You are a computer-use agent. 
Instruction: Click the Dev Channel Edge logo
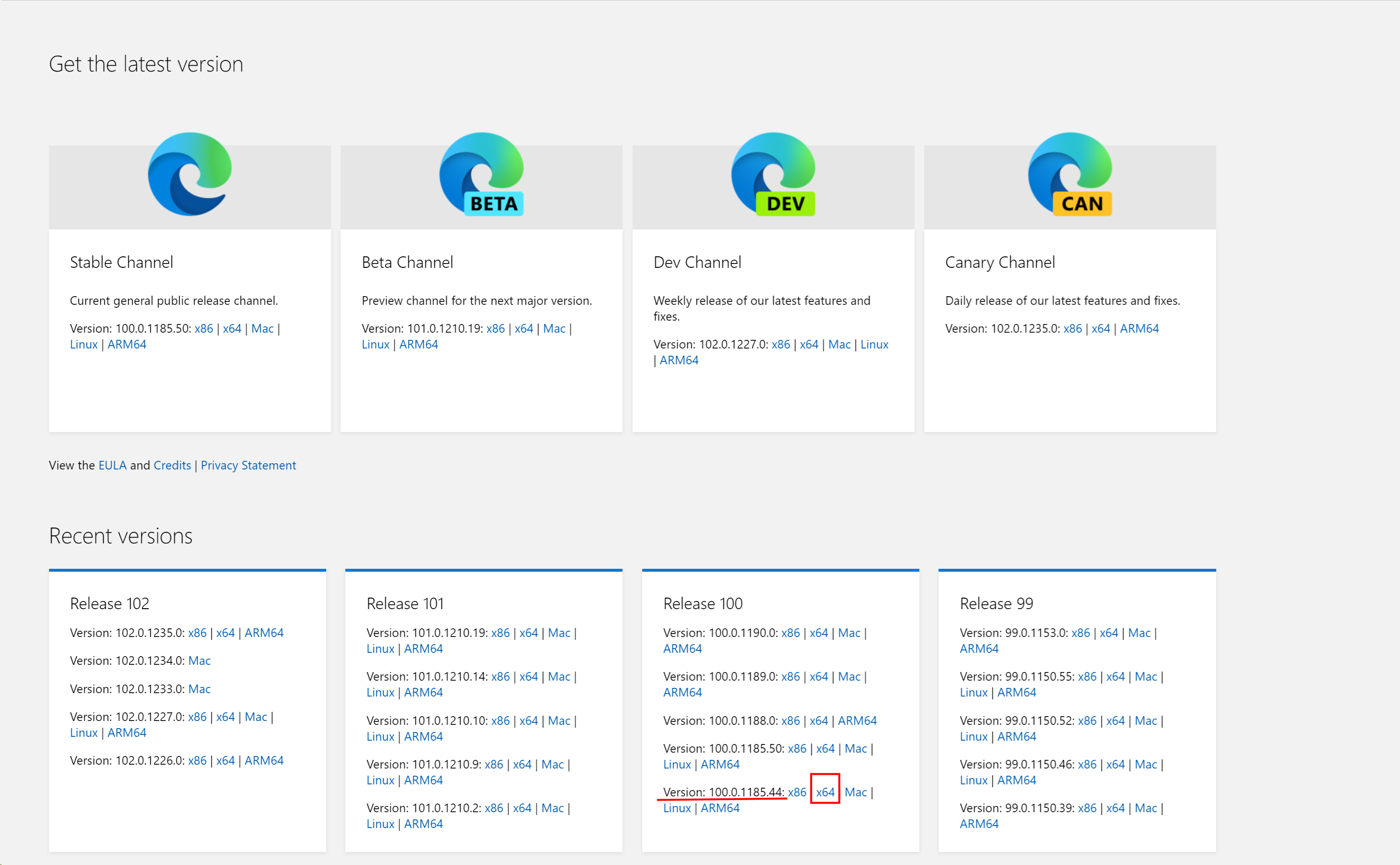(773, 174)
